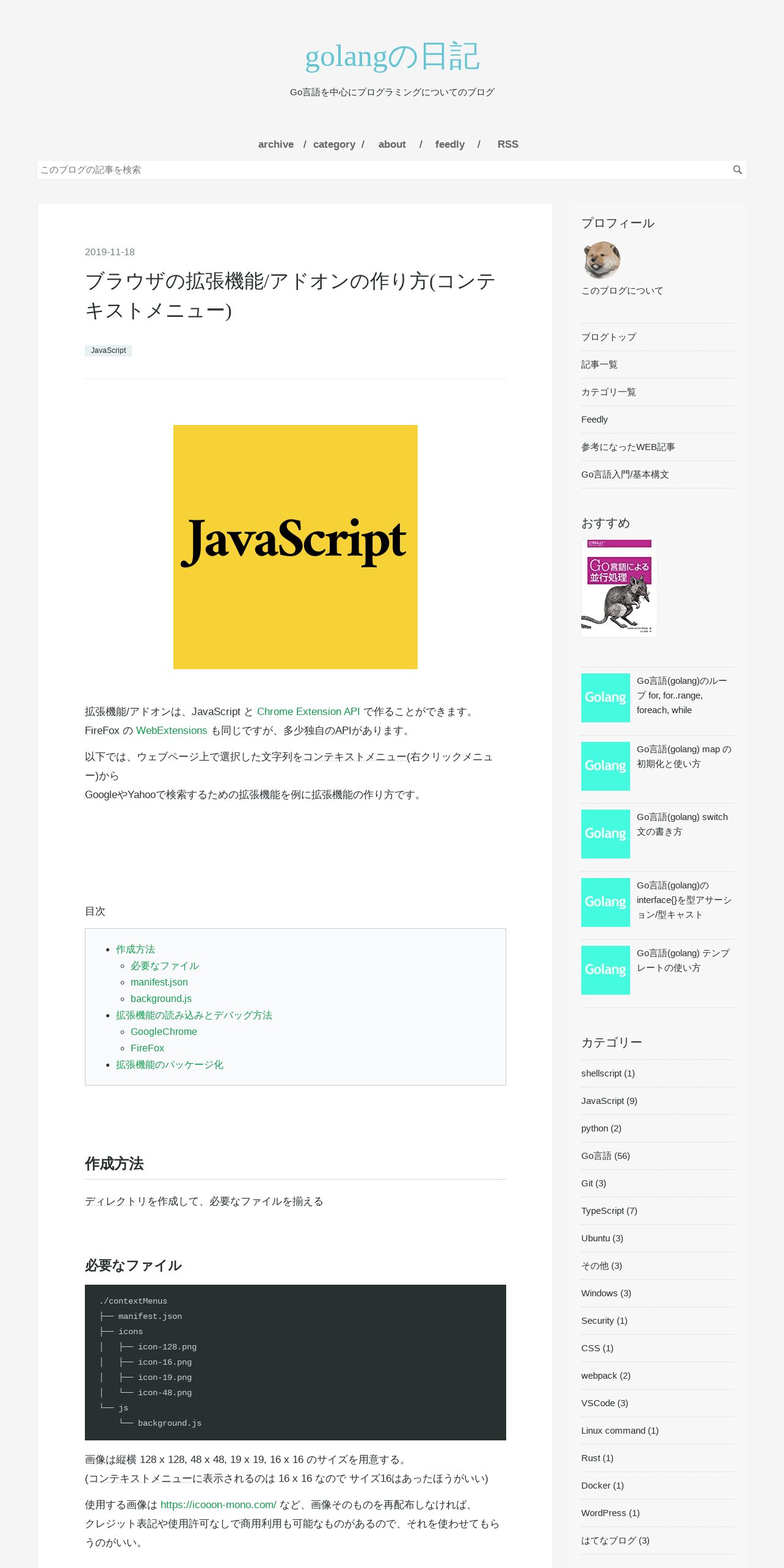Select category Git (3)
Viewport: 784px width, 1568px height.
point(594,1183)
